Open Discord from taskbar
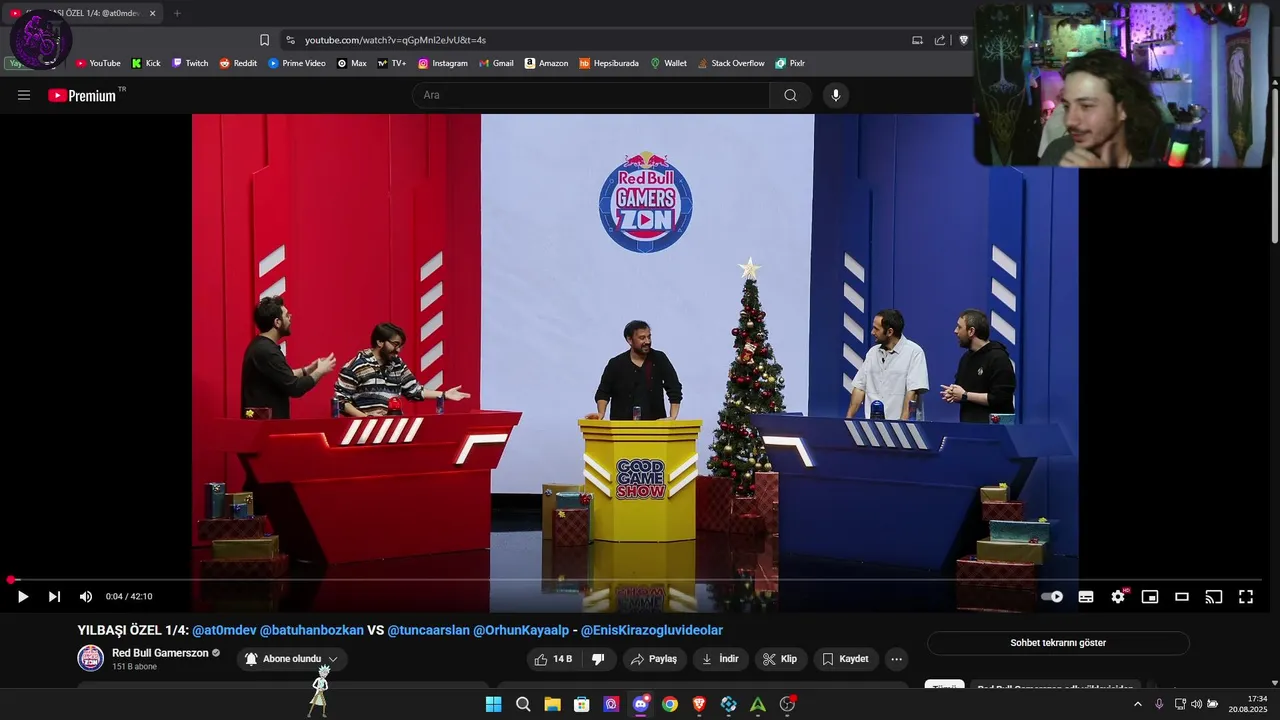1280x720 pixels. [x=641, y=704]
